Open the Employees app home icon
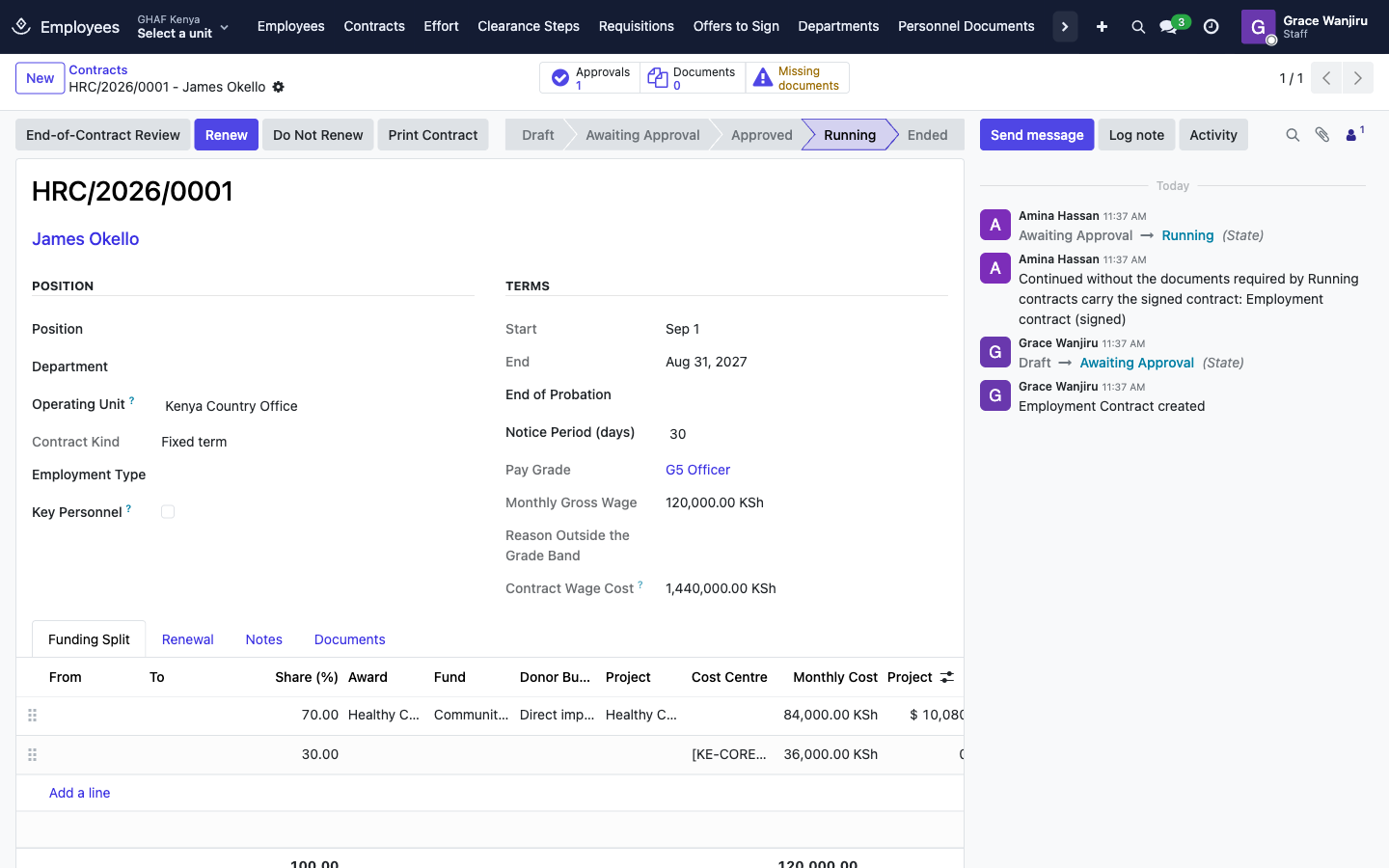The width and height of the screenshot is (1389, 868). click(x=21, y=27)
